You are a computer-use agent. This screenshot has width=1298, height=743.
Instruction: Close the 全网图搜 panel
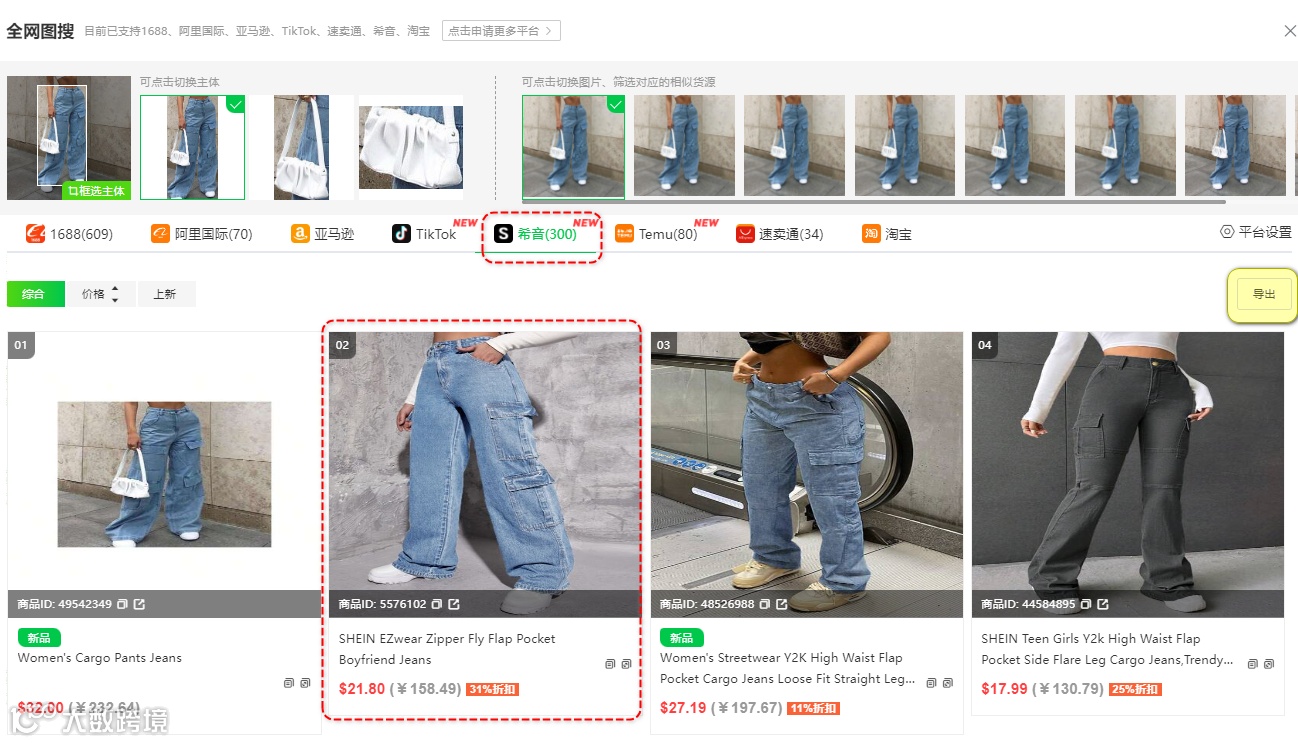(x=1289, y=31)
